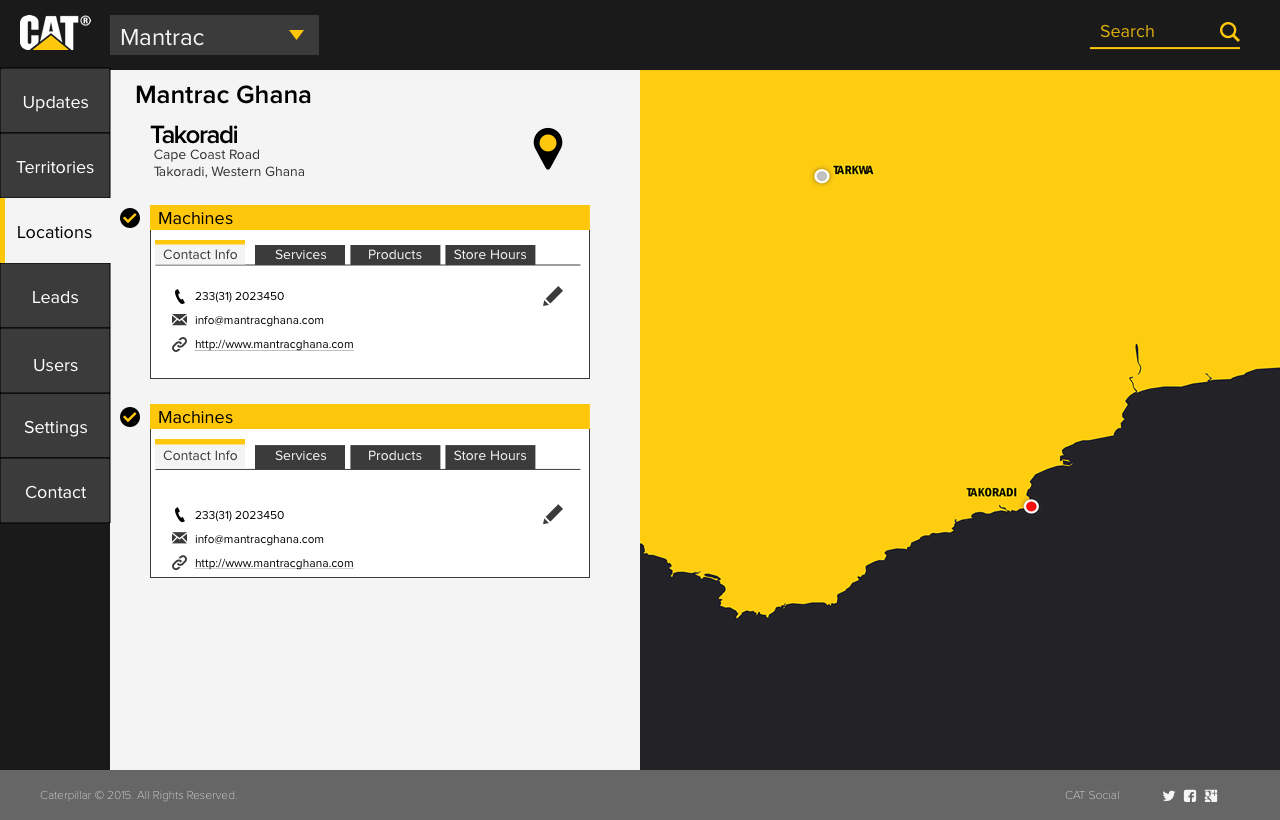1280x820 pixels.
Task: Switch to Services tab in second Machines card
Action: click(300, 456)
